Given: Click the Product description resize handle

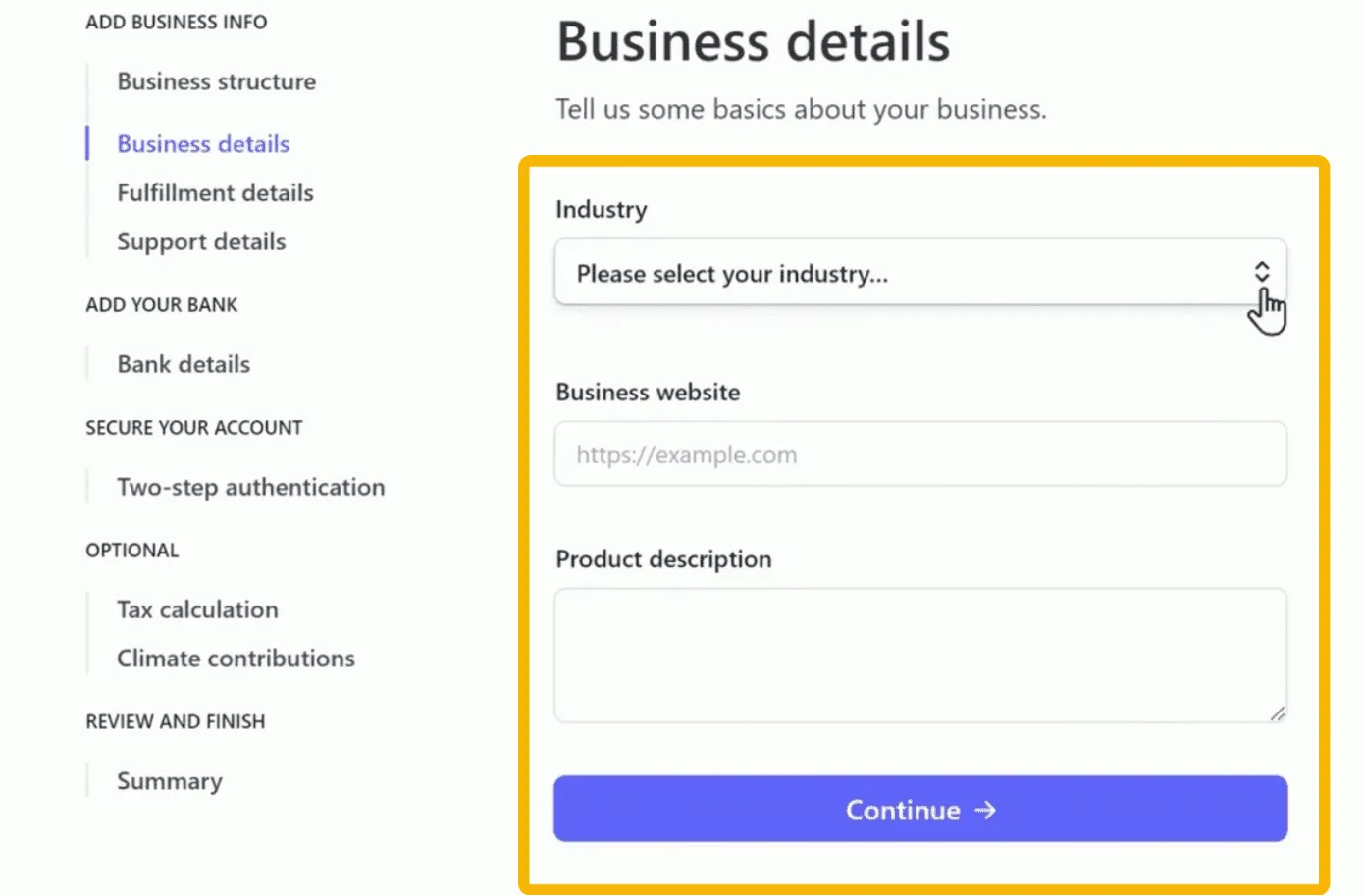Looking at the screenshot, I should tap(1277, 713).
